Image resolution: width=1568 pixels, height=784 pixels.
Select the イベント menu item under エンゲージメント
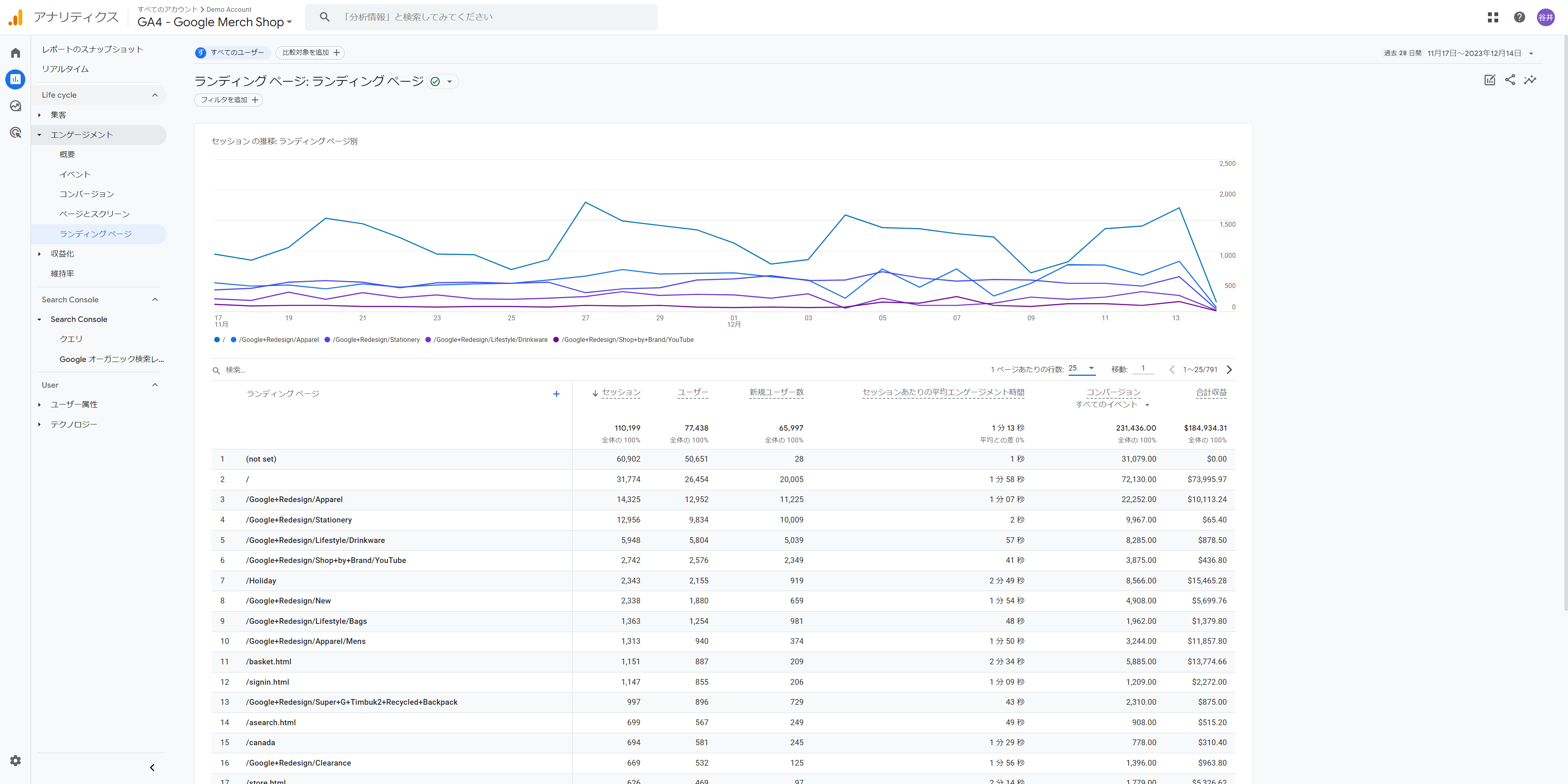75,174
